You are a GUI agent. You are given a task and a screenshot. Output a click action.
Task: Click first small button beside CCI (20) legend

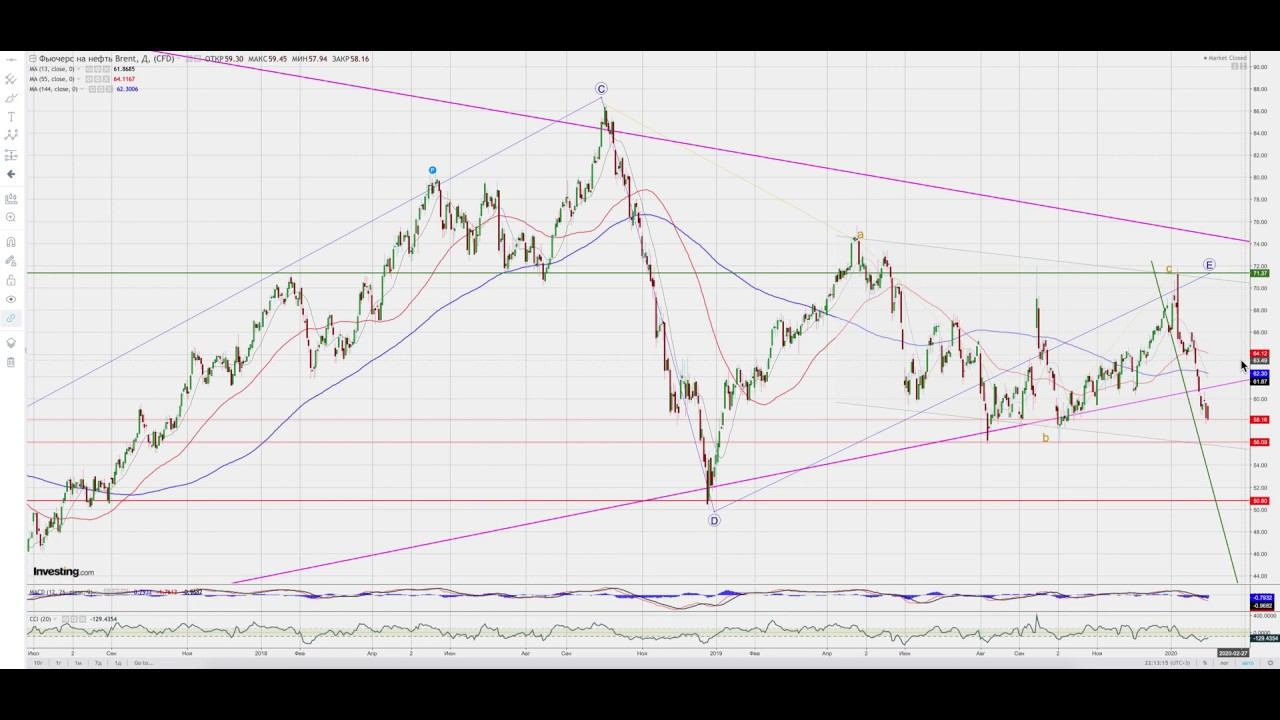tap(65, 619)
